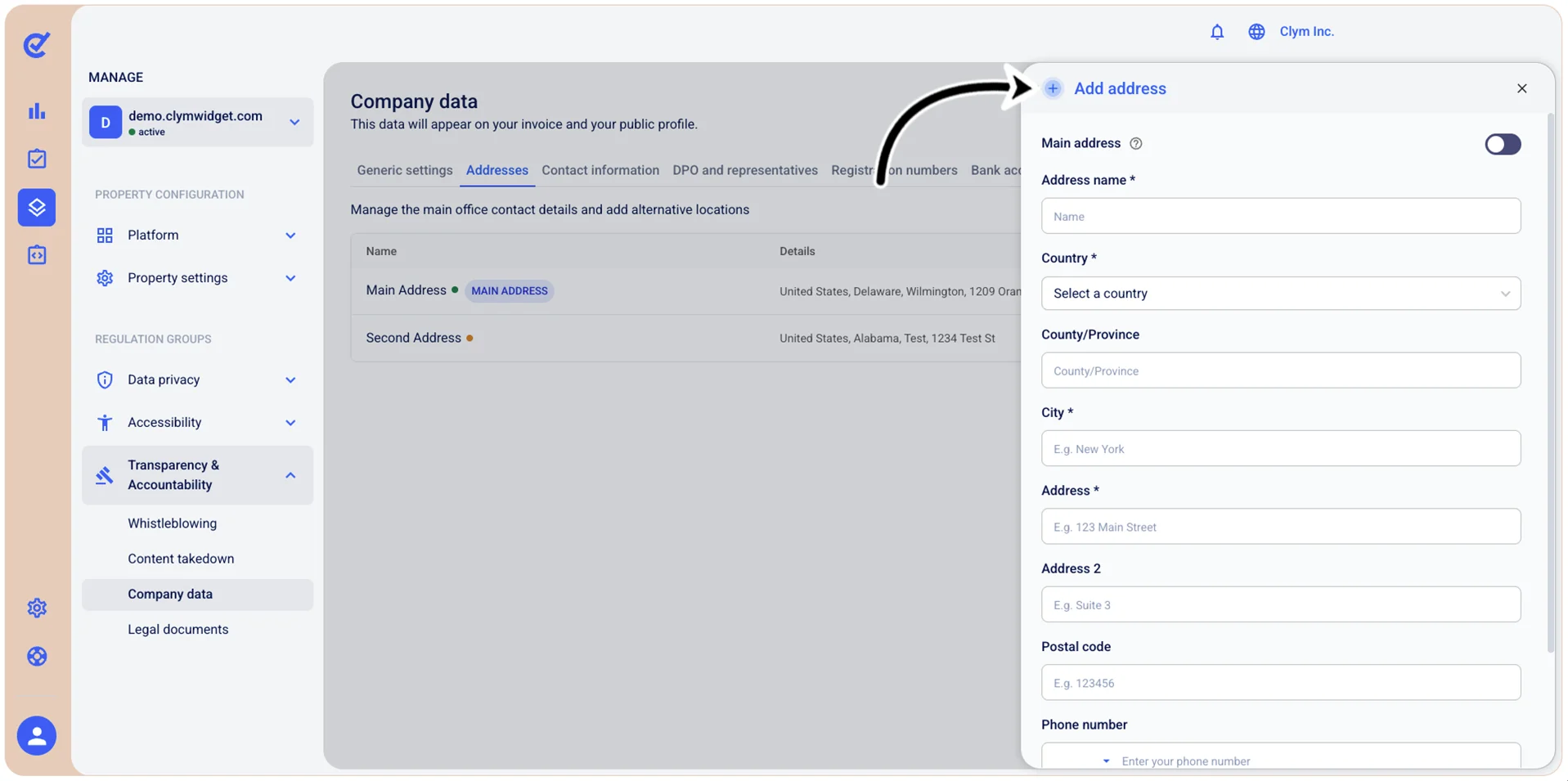Click the County/Province input field
1568x781 pixels.
pos(1280,370)
